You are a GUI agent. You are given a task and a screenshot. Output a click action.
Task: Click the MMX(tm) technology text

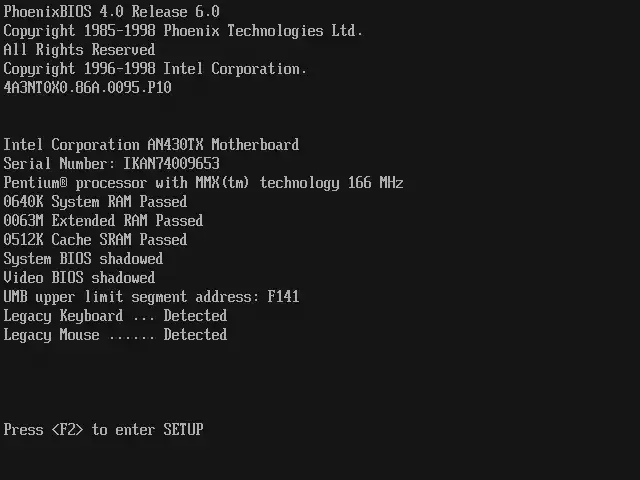tap(267, 183)
